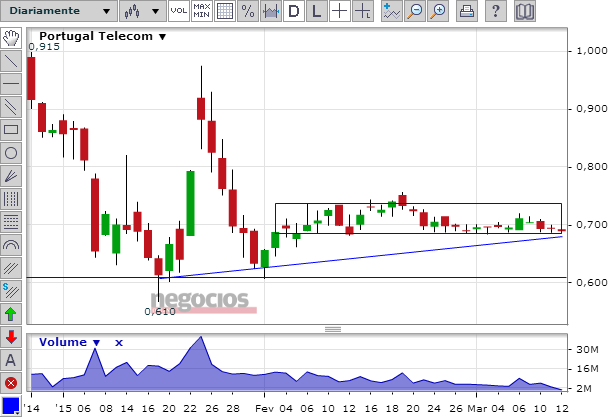The height and width of the screenshot is (420, 609).
Task: Click the 0,600 price axis label
Action: click(592, 282)
